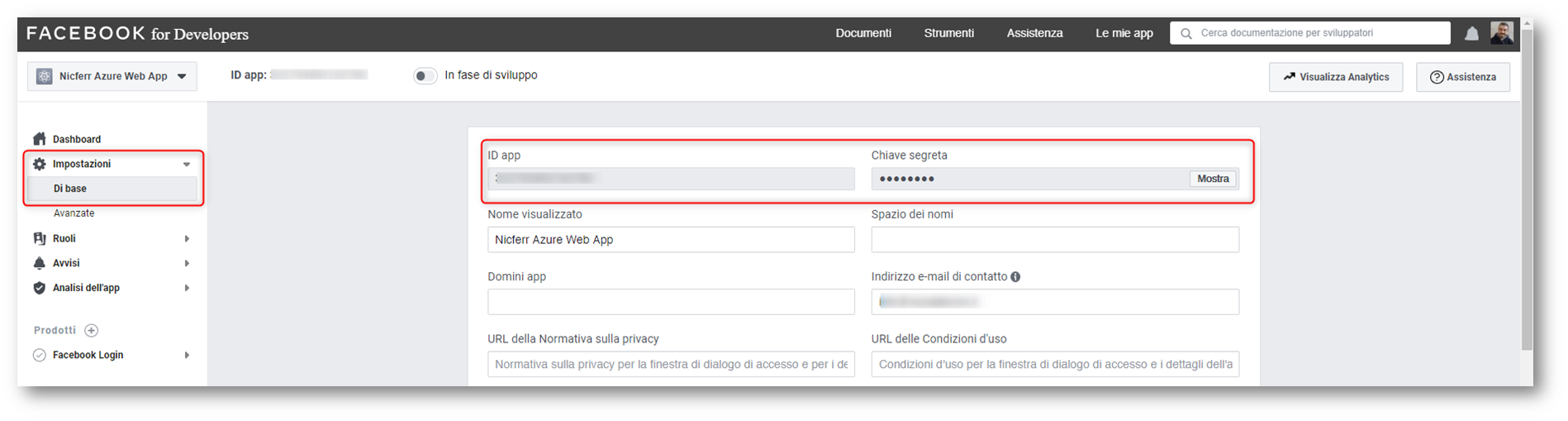This screenshot has width=1568, height=421.
Task: Click the contact e-mail address field
Action: click(1055, 302)
